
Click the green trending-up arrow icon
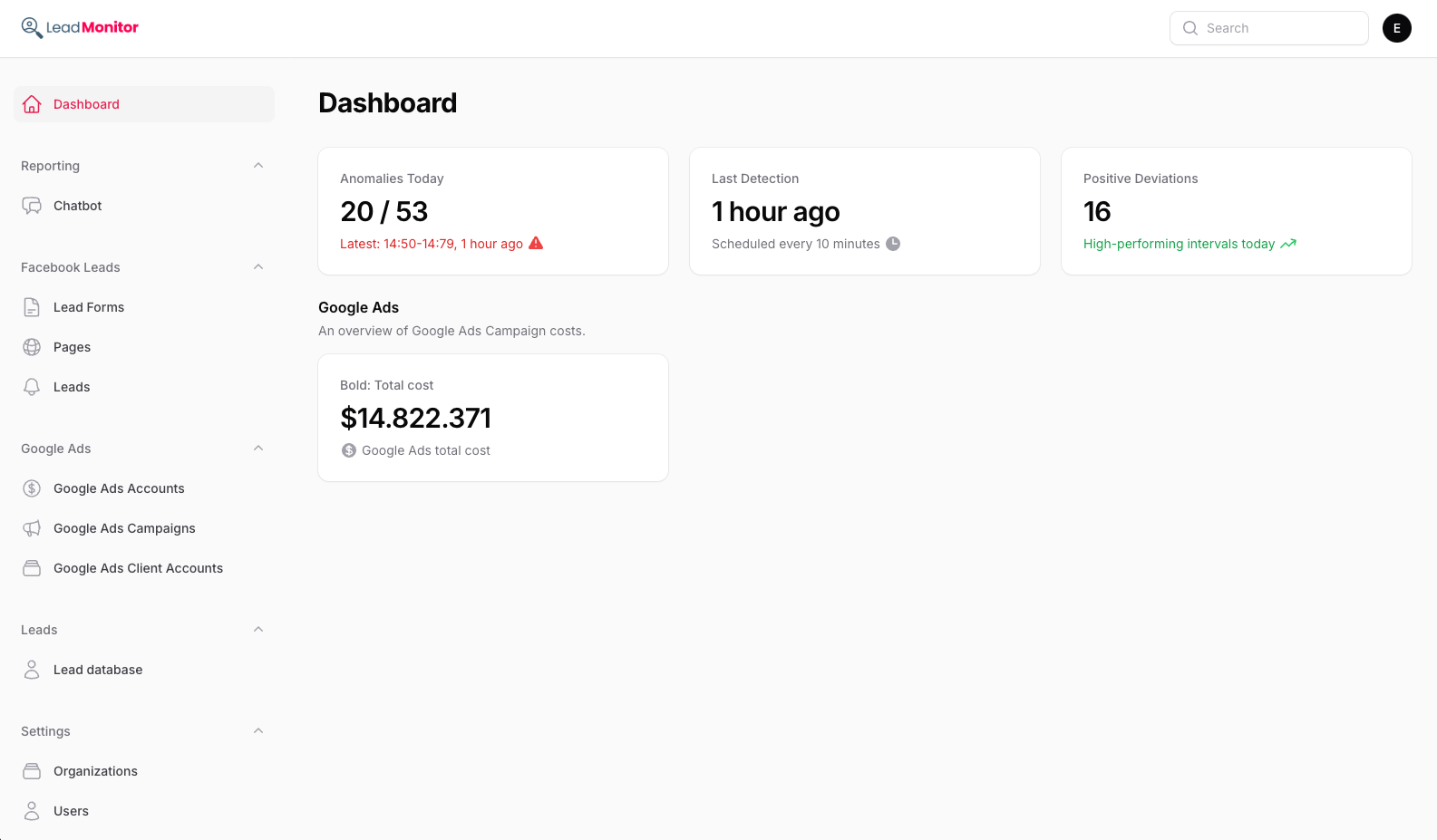pos(1288,244)
